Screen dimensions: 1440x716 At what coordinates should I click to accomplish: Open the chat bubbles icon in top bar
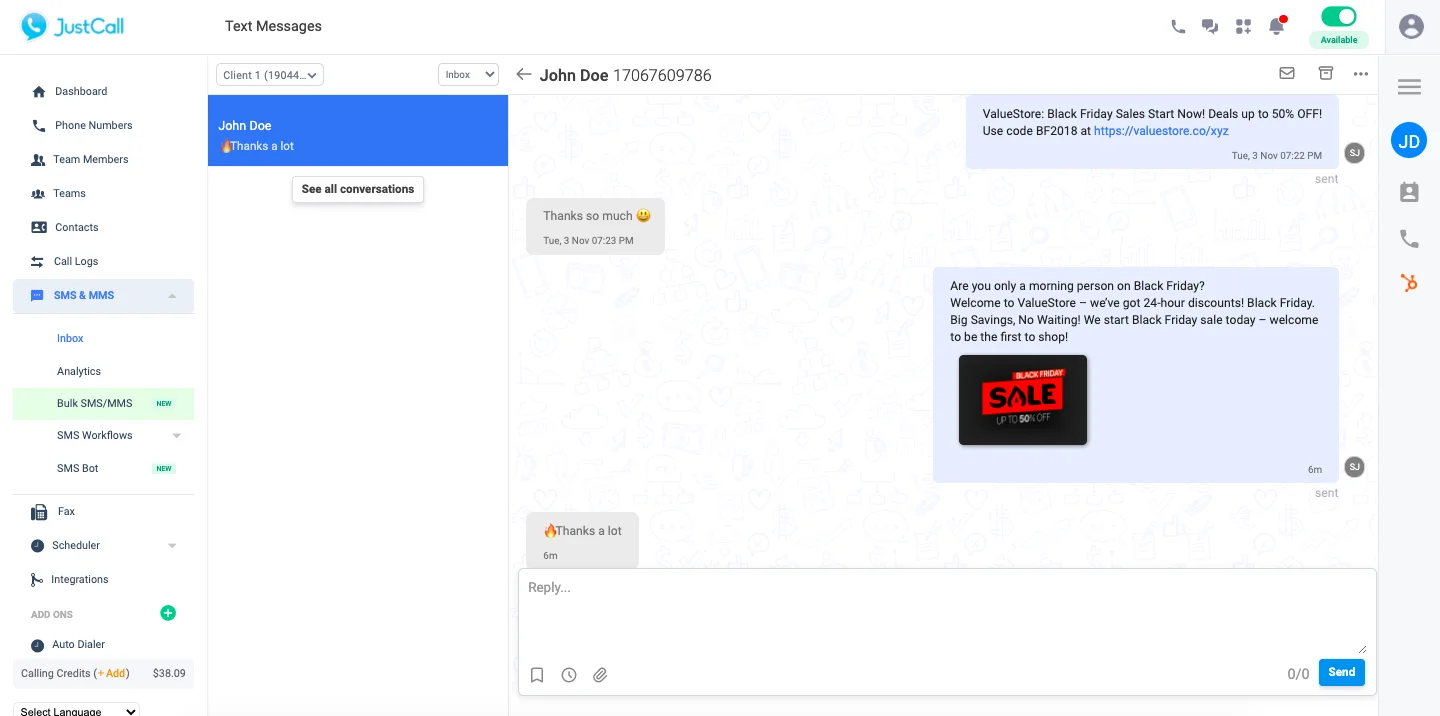click(x=1210, y=27)
